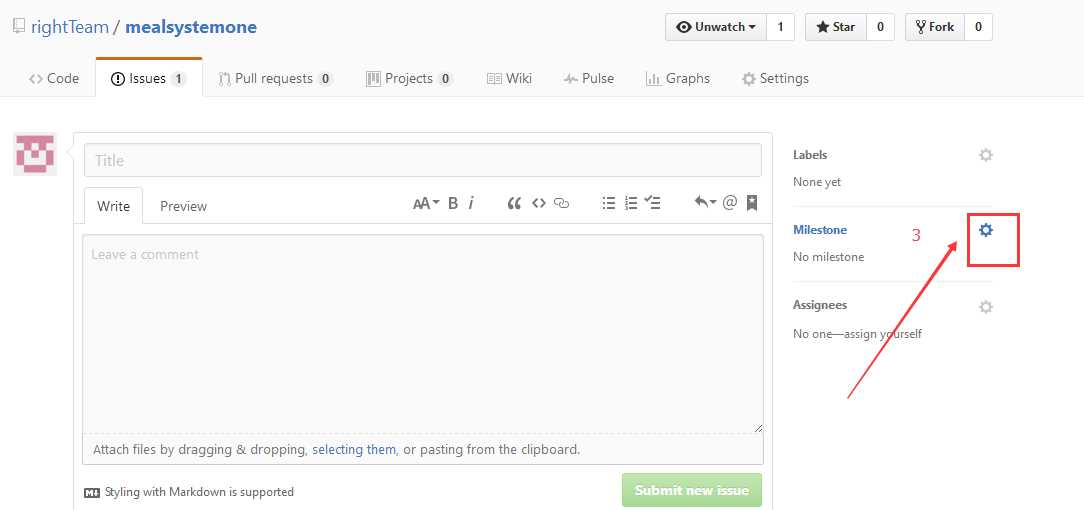This screenshot has height=510, width=1084.
Task: Click the user avatar image
Action: [x=35, y=154]
